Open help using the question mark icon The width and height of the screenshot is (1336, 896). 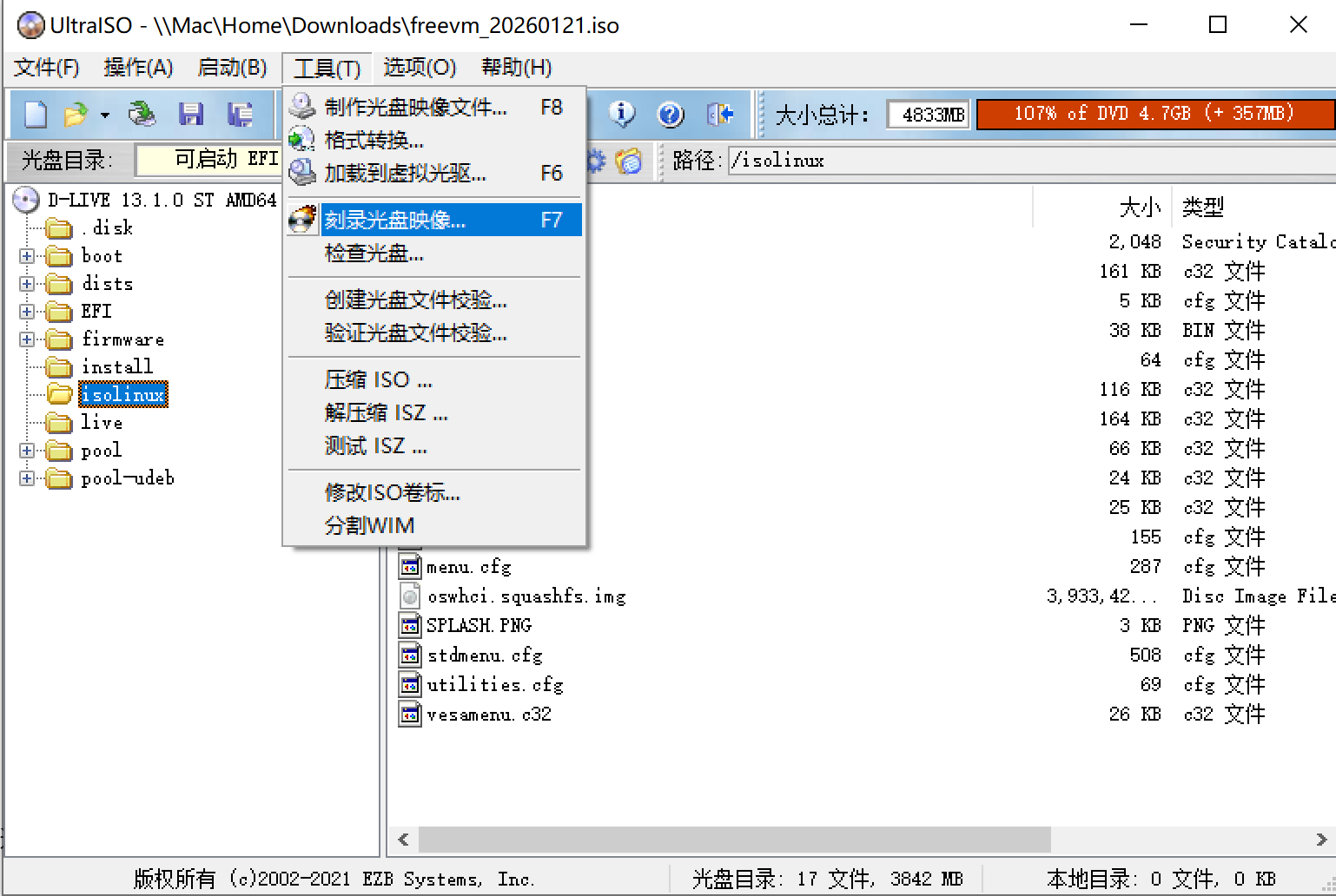[669, 114]
